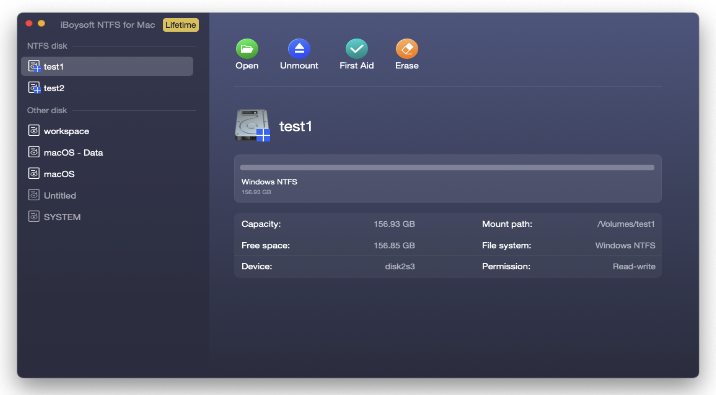
Task: Click the orange Erase icon
Action: 407,48
